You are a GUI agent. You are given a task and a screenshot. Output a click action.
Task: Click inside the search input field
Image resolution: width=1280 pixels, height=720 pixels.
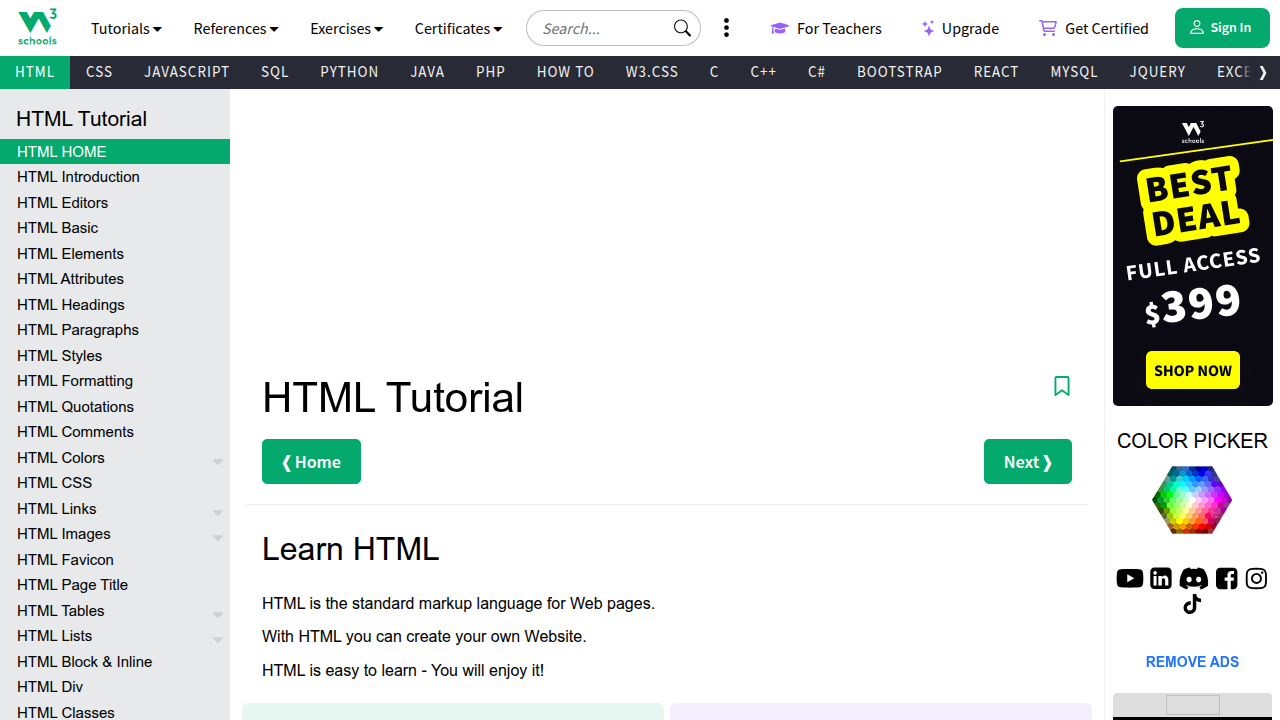pyautogui.click(x=600, y=28)
